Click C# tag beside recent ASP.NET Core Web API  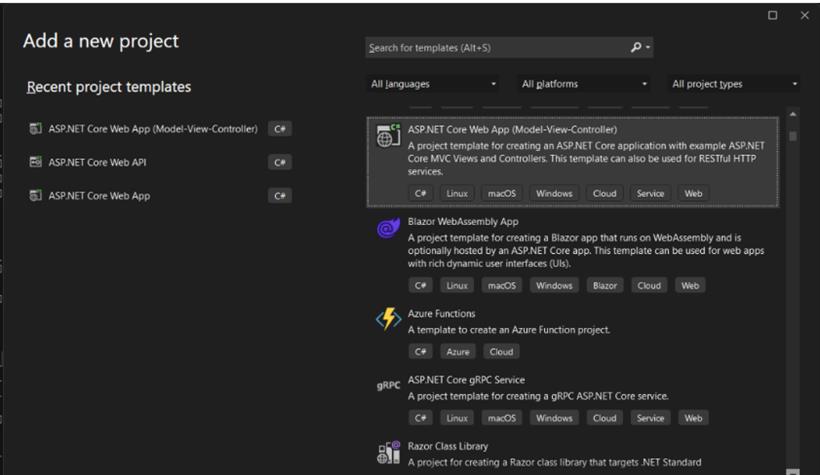click(280, 162)
